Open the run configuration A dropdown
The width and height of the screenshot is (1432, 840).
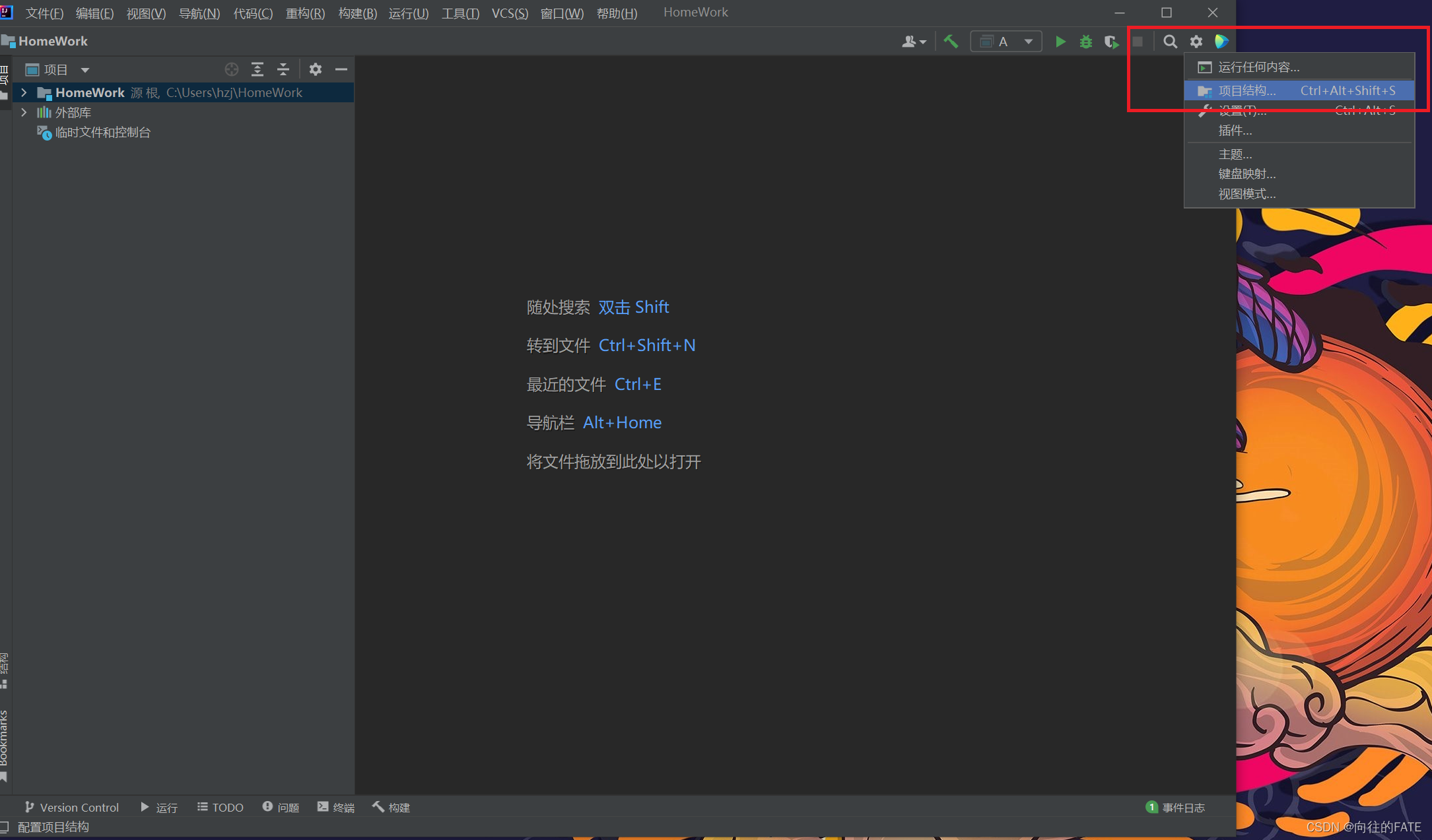1006,42
